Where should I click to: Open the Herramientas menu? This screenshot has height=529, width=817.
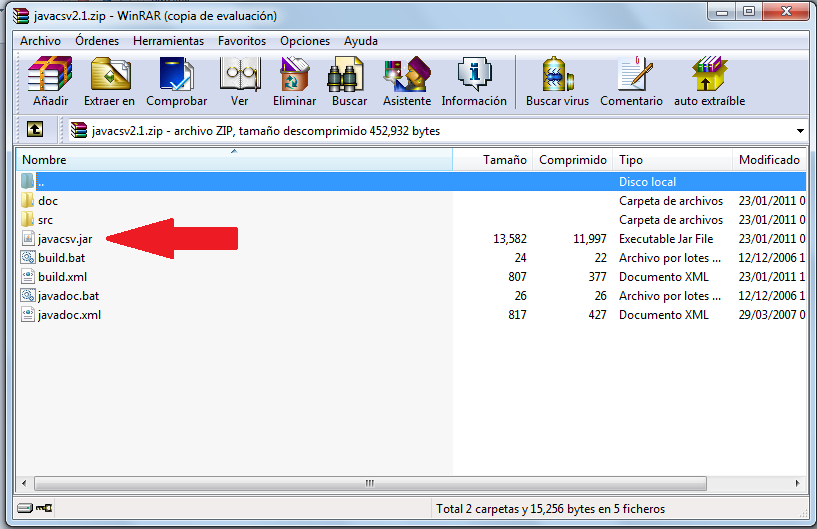[x=168, y=41]
